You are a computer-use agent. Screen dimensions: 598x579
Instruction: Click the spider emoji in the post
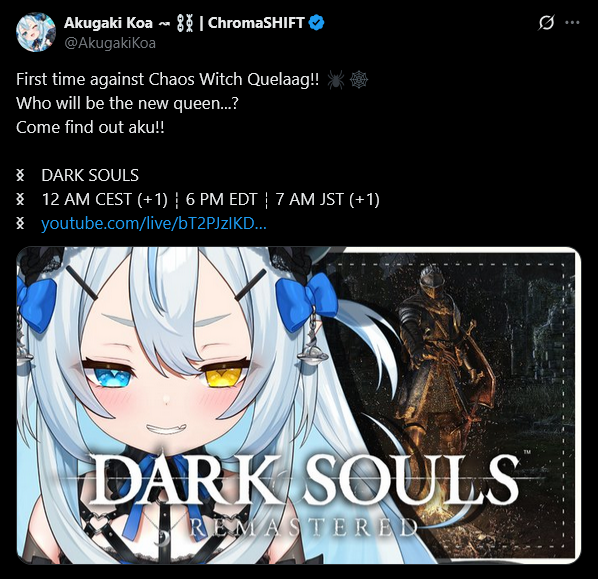(x=336, y=80)
